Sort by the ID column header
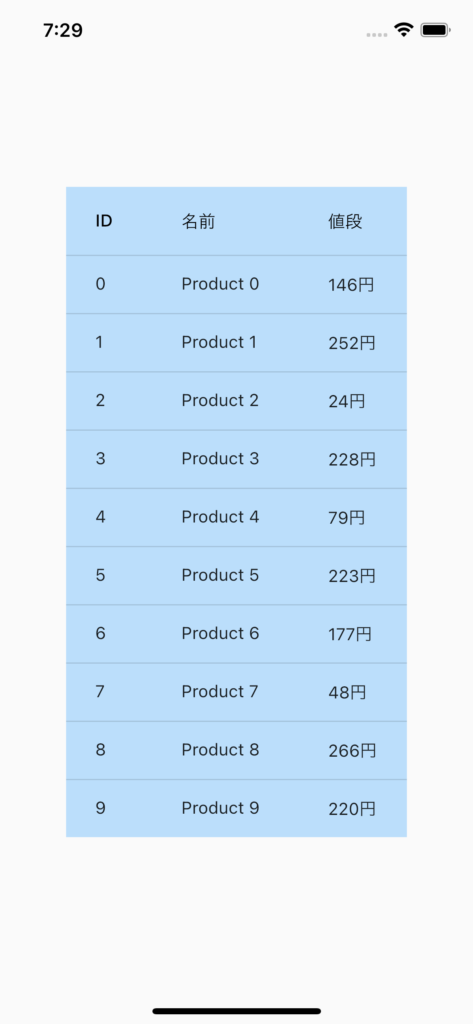Screen dimensions: 473x1024 104,221
